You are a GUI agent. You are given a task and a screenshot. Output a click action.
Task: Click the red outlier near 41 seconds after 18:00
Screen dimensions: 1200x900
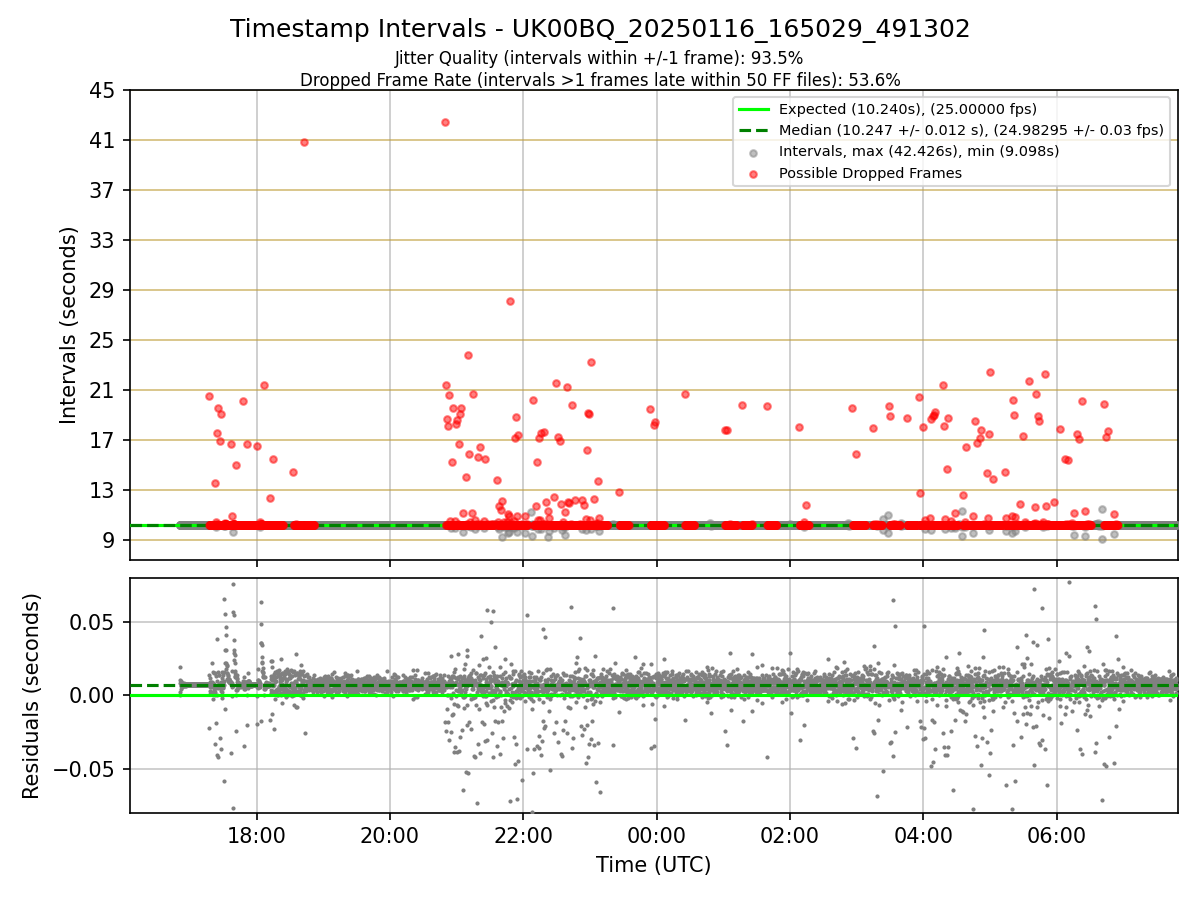point(304,142)
